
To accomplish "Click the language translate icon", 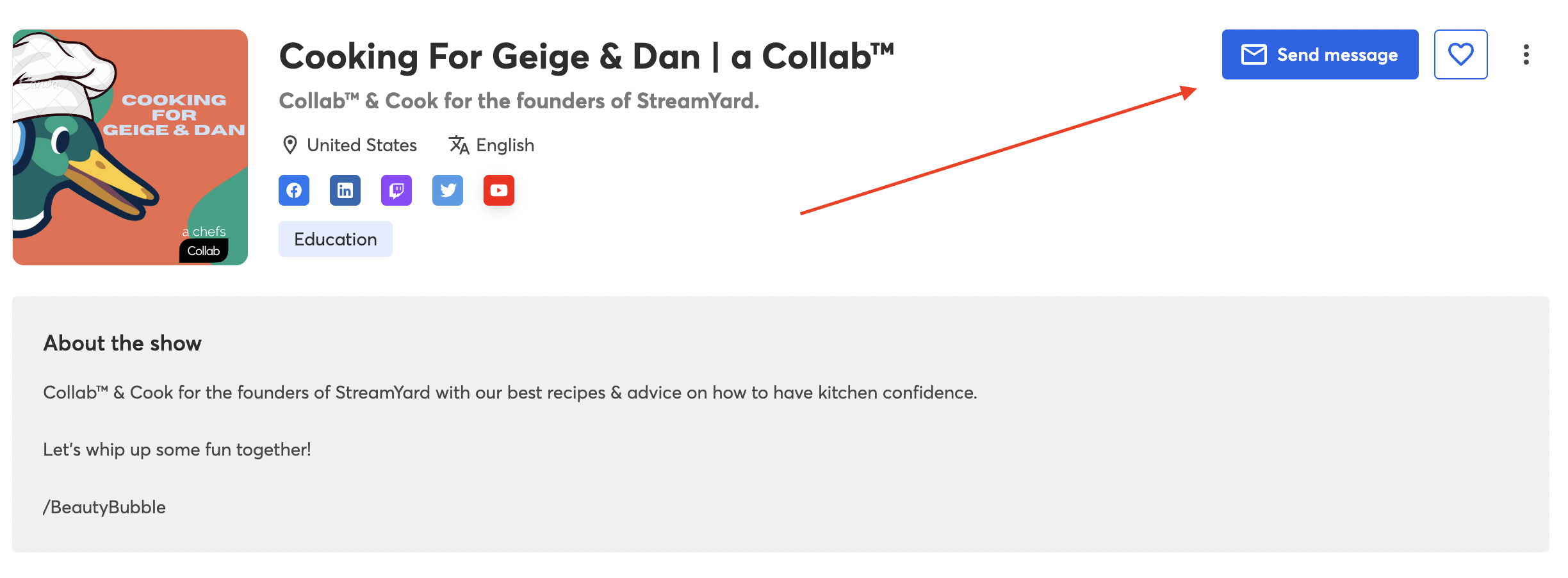I will point(459,145).
